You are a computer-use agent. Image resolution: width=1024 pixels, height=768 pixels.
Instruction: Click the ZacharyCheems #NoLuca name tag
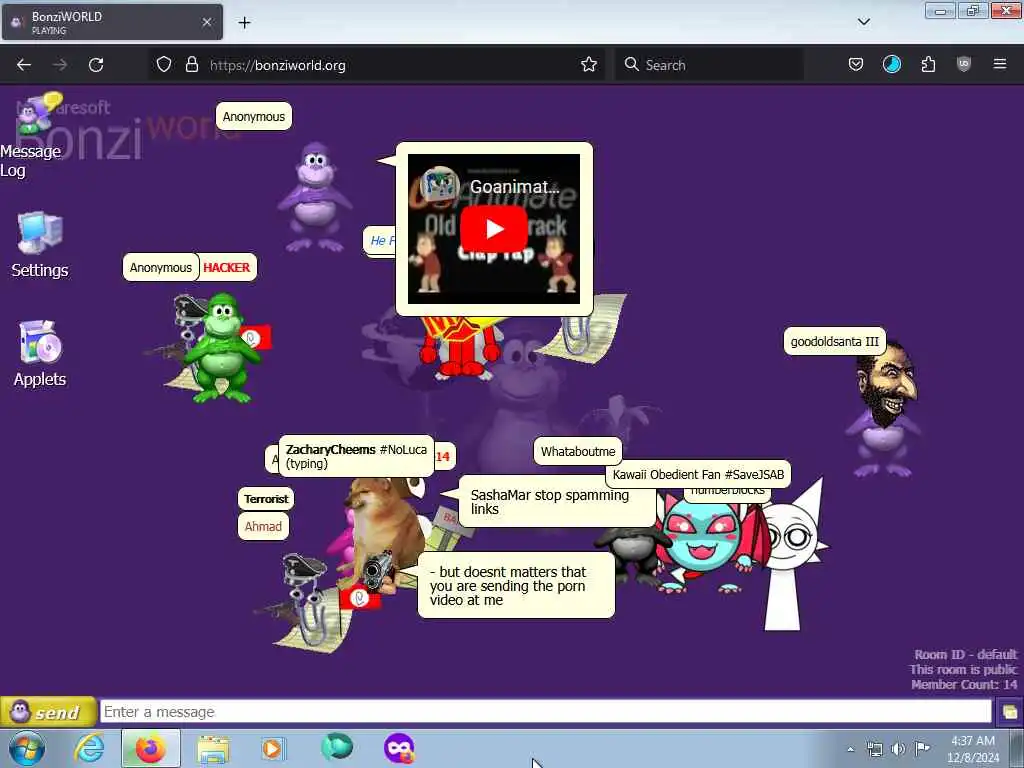pyautogui.click(x=356, y=456)
